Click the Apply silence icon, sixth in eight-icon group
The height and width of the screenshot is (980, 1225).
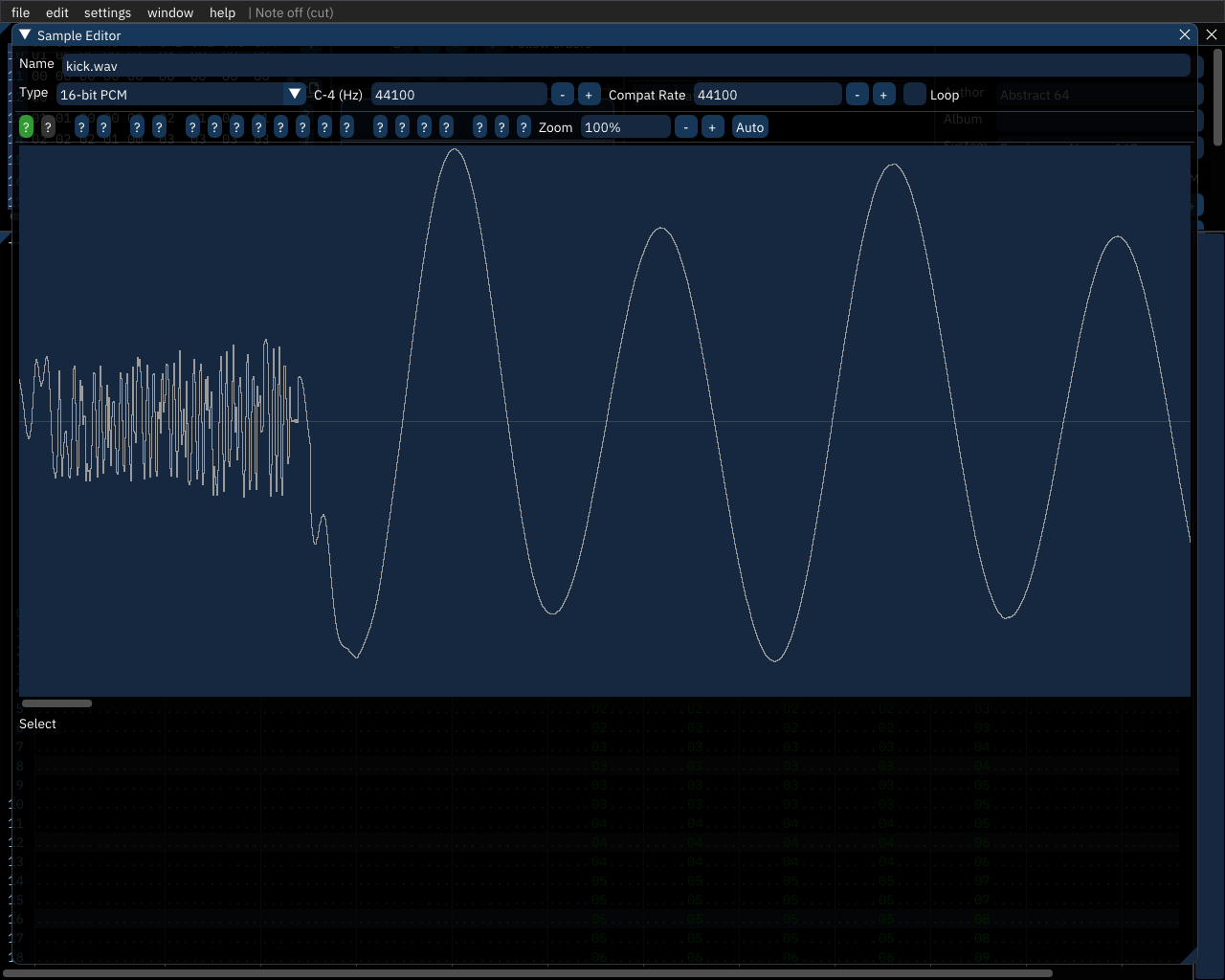(x=302, y=127)
